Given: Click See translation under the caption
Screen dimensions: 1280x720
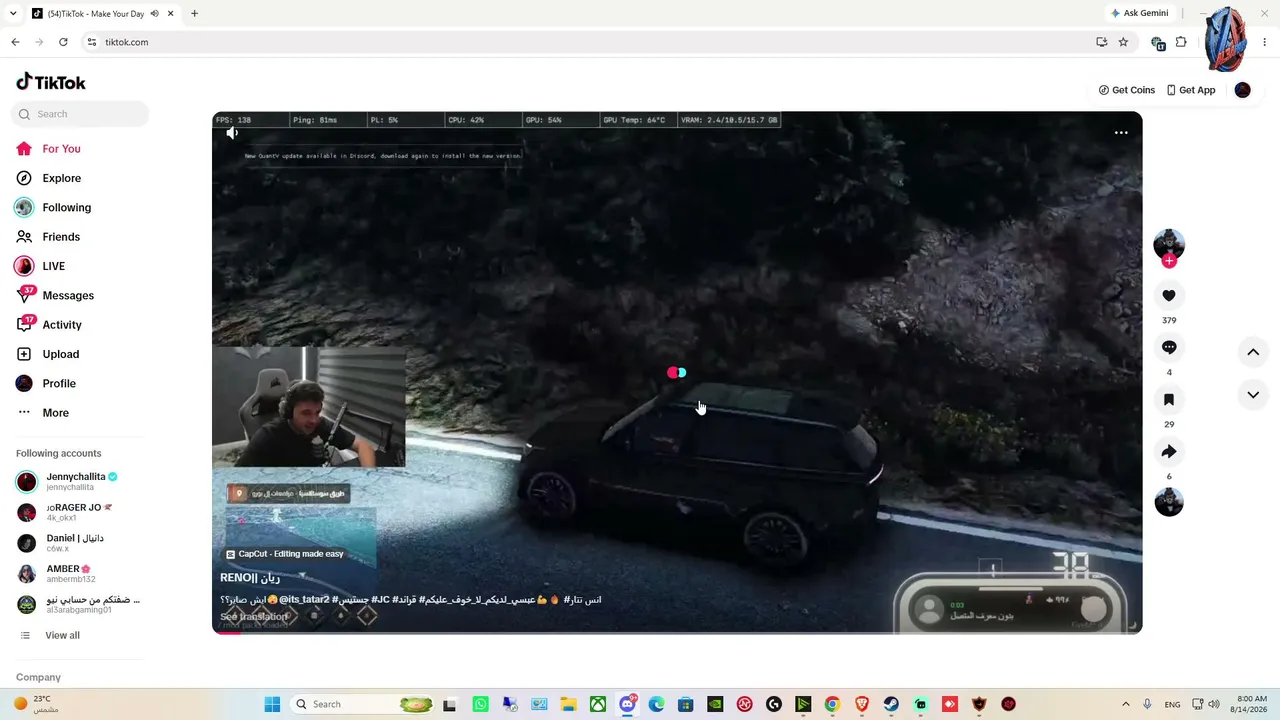Looking at the screenshot, I should pyautogui.click(x=254, y=617).
